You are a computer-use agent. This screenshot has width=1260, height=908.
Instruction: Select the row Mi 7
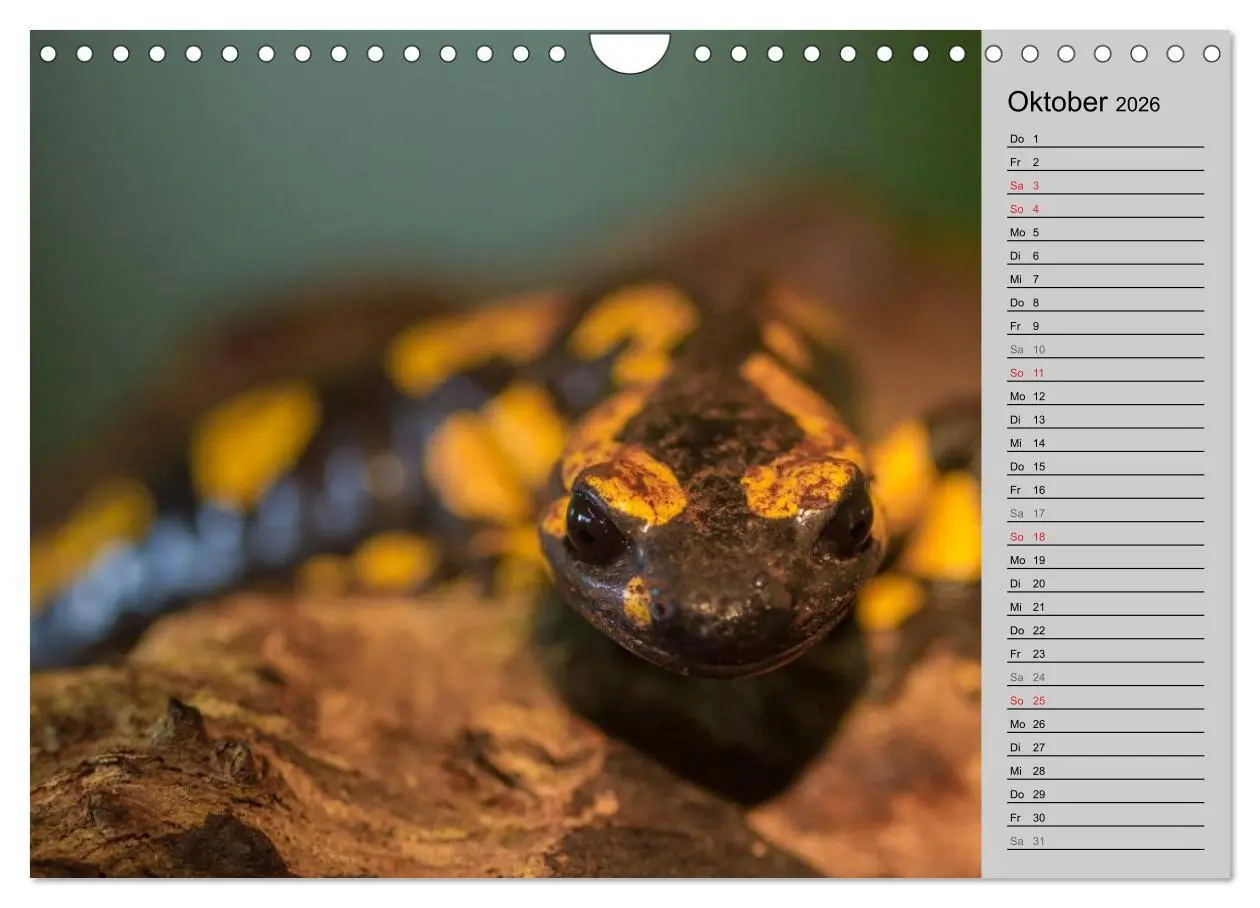[1105, 279]
